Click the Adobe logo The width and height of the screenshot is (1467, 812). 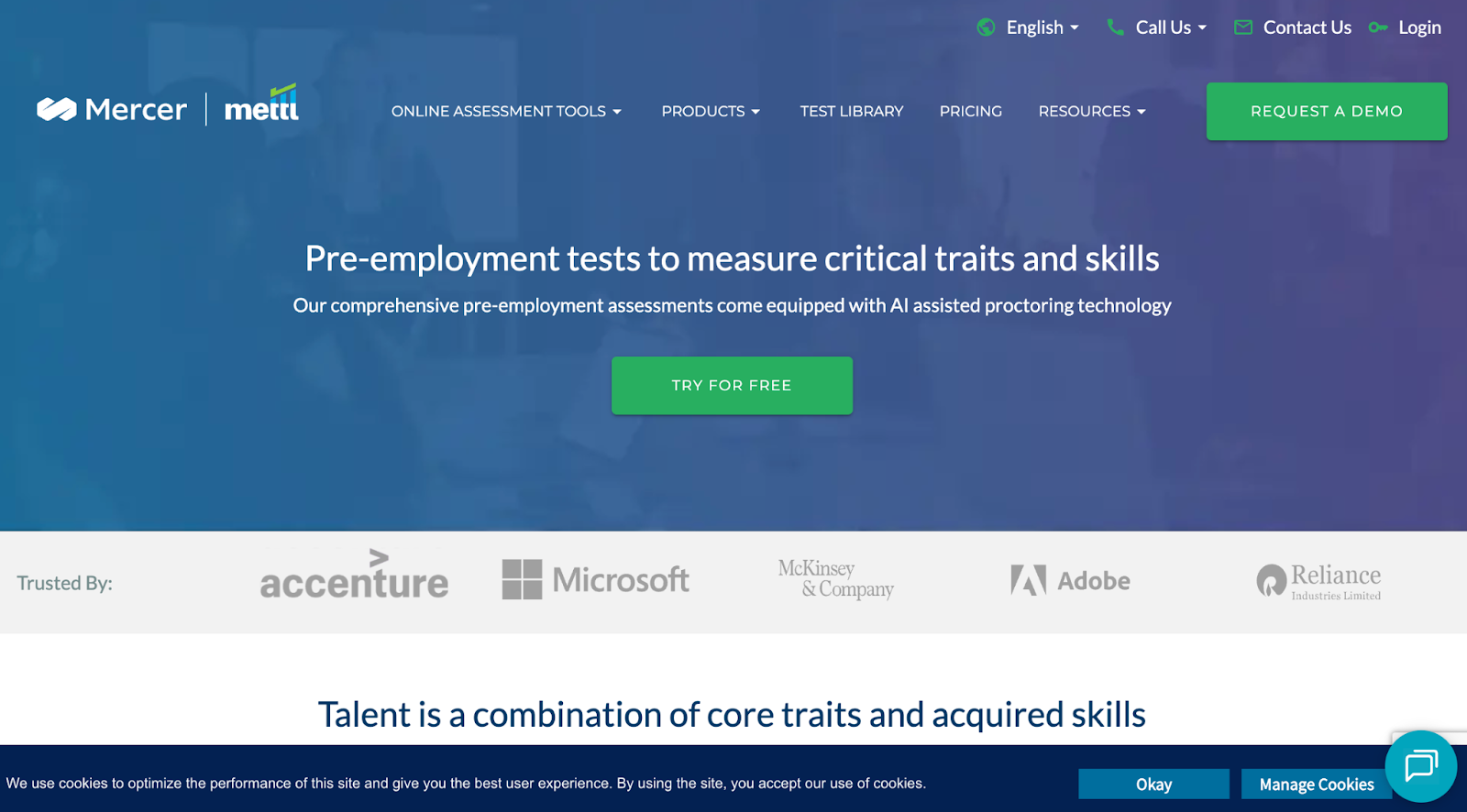[x=1070, y=580]
